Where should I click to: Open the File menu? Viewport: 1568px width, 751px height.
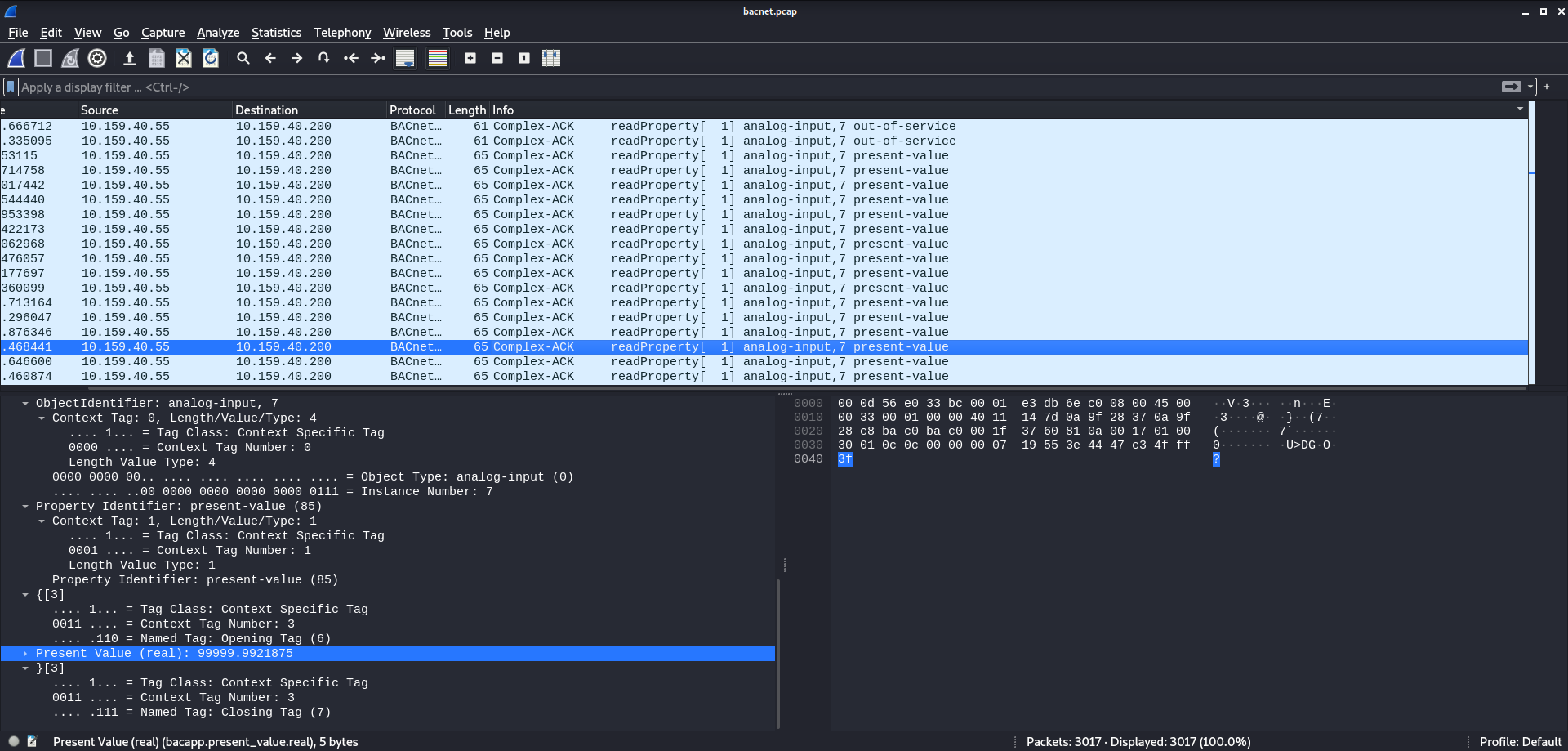[x=18, y=33]
